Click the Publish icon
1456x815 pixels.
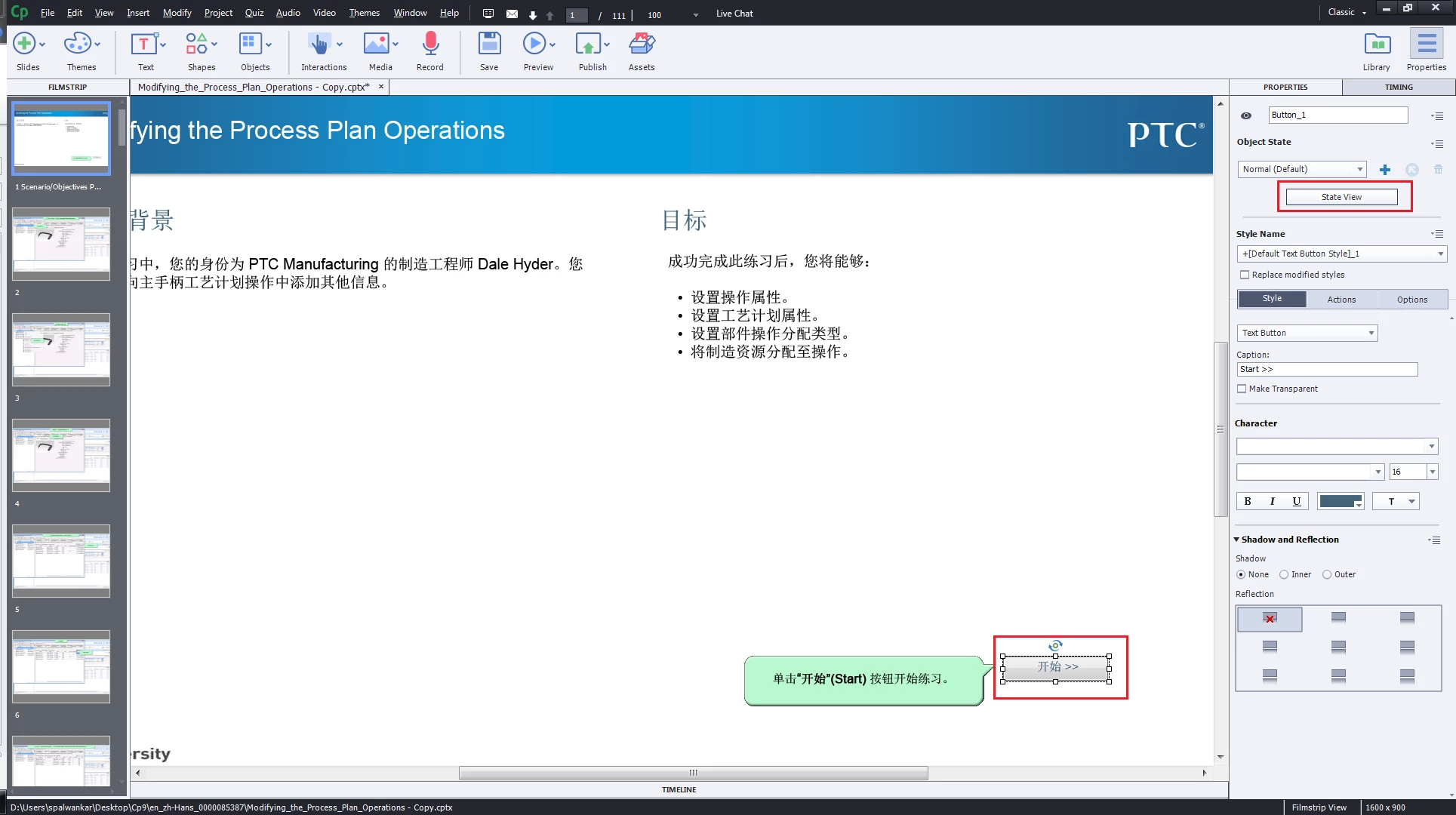(589, 45)
